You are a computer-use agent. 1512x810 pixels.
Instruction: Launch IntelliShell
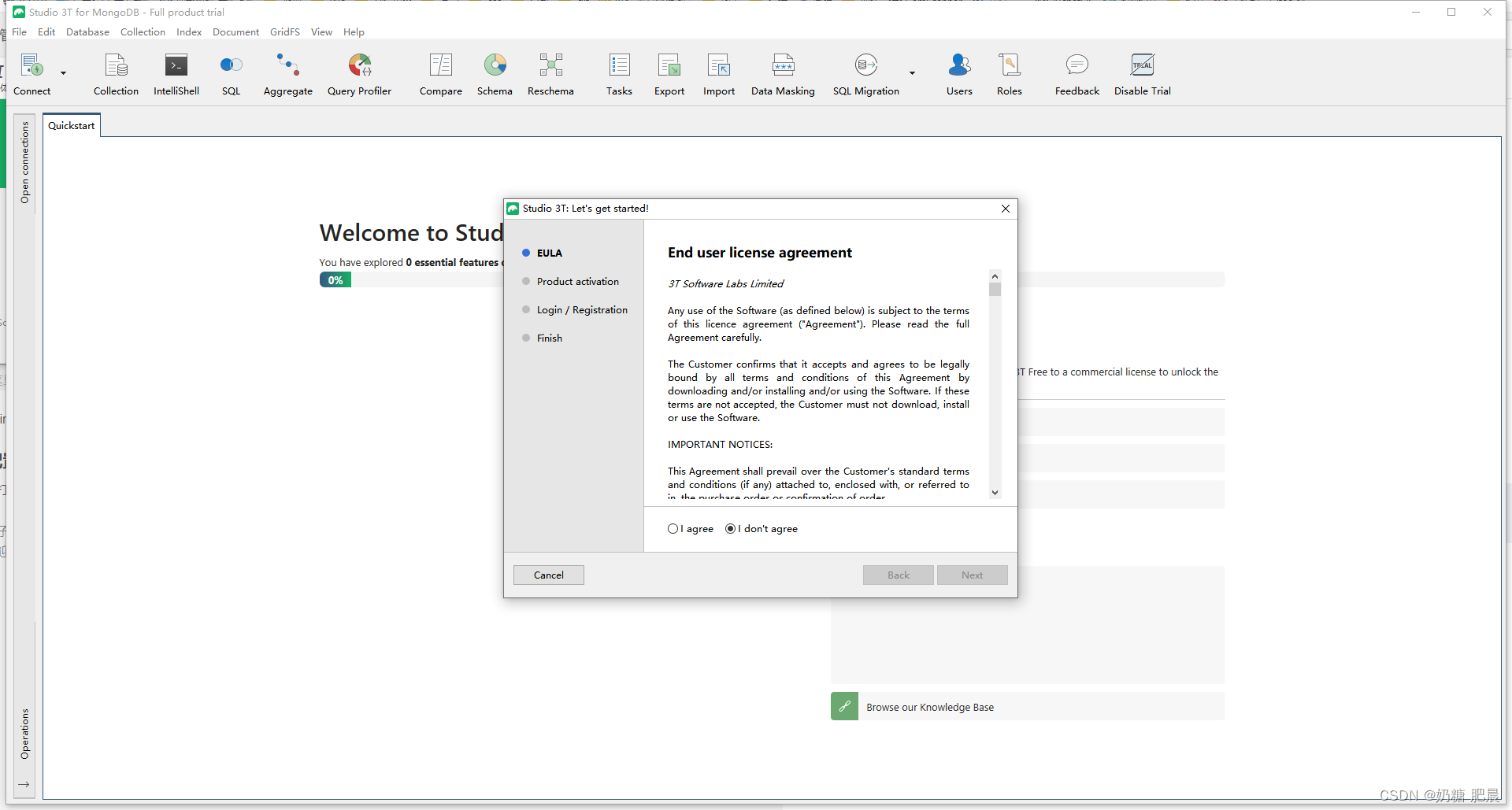click(176, 73)
